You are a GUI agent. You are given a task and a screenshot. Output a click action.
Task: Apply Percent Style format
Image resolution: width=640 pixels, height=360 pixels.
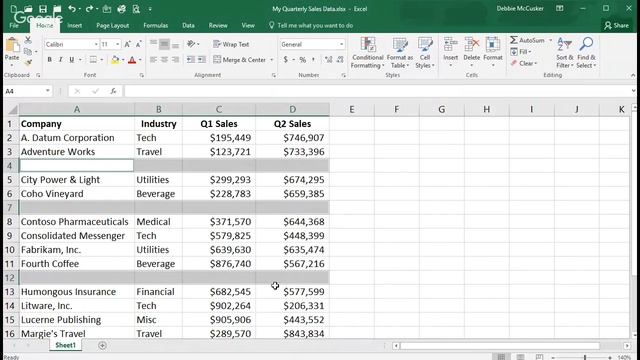(x=302, y=60)
